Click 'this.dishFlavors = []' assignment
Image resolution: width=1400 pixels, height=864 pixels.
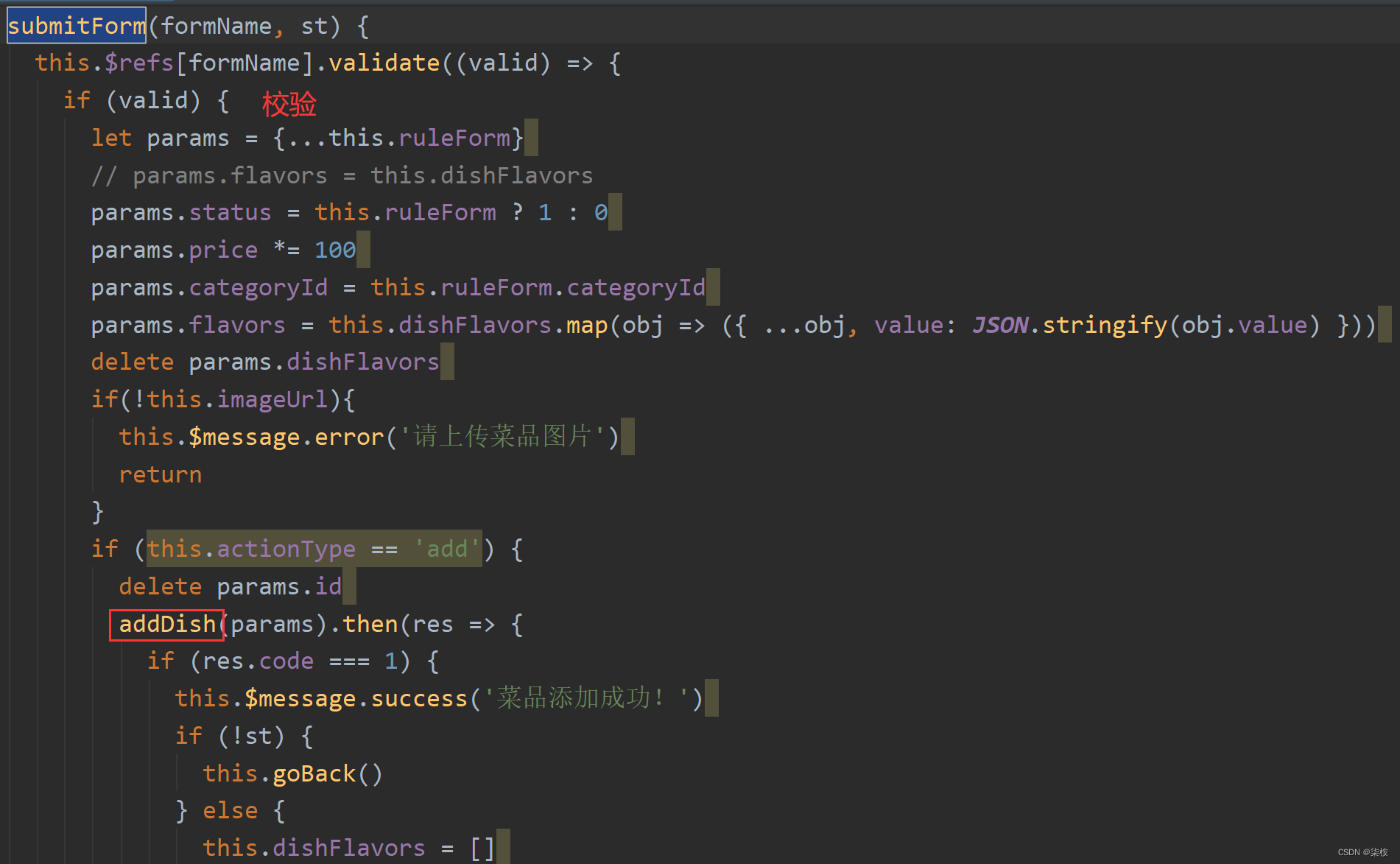coord(349,848)
